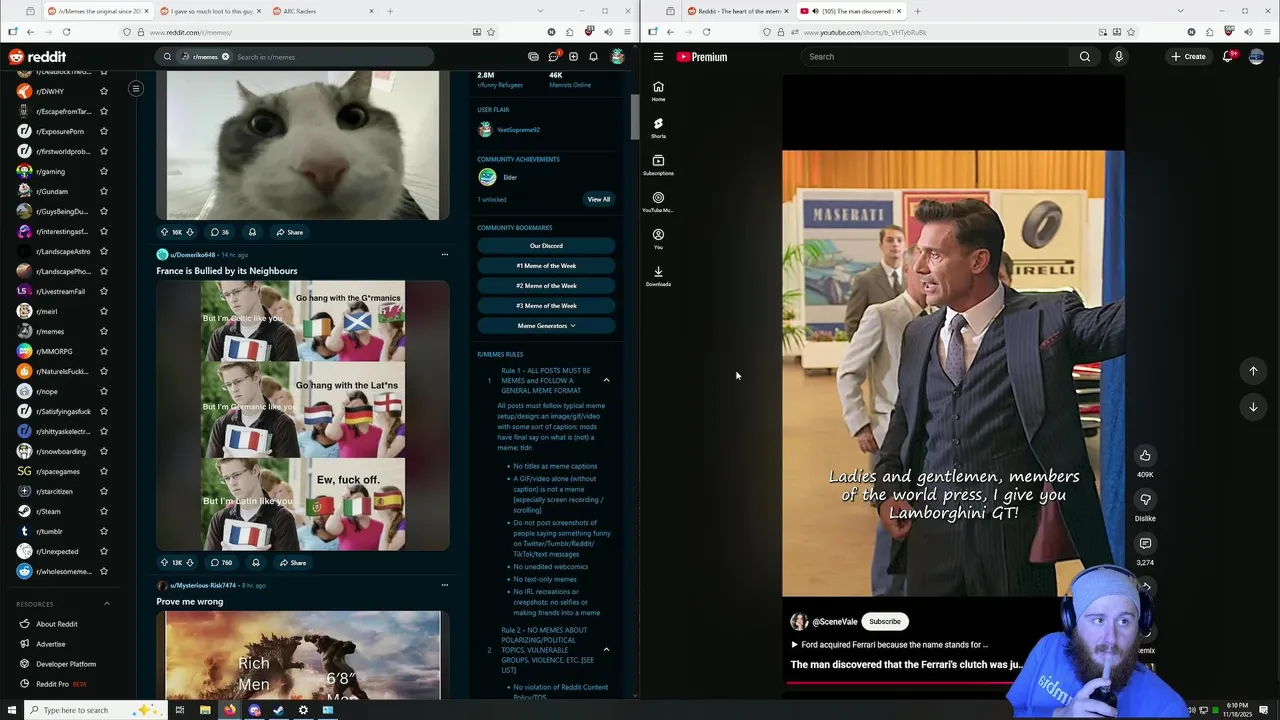The image size is (1280, 720).
Task: Expand Meme Generators bookmark dropdown
Action: [546, 326]
